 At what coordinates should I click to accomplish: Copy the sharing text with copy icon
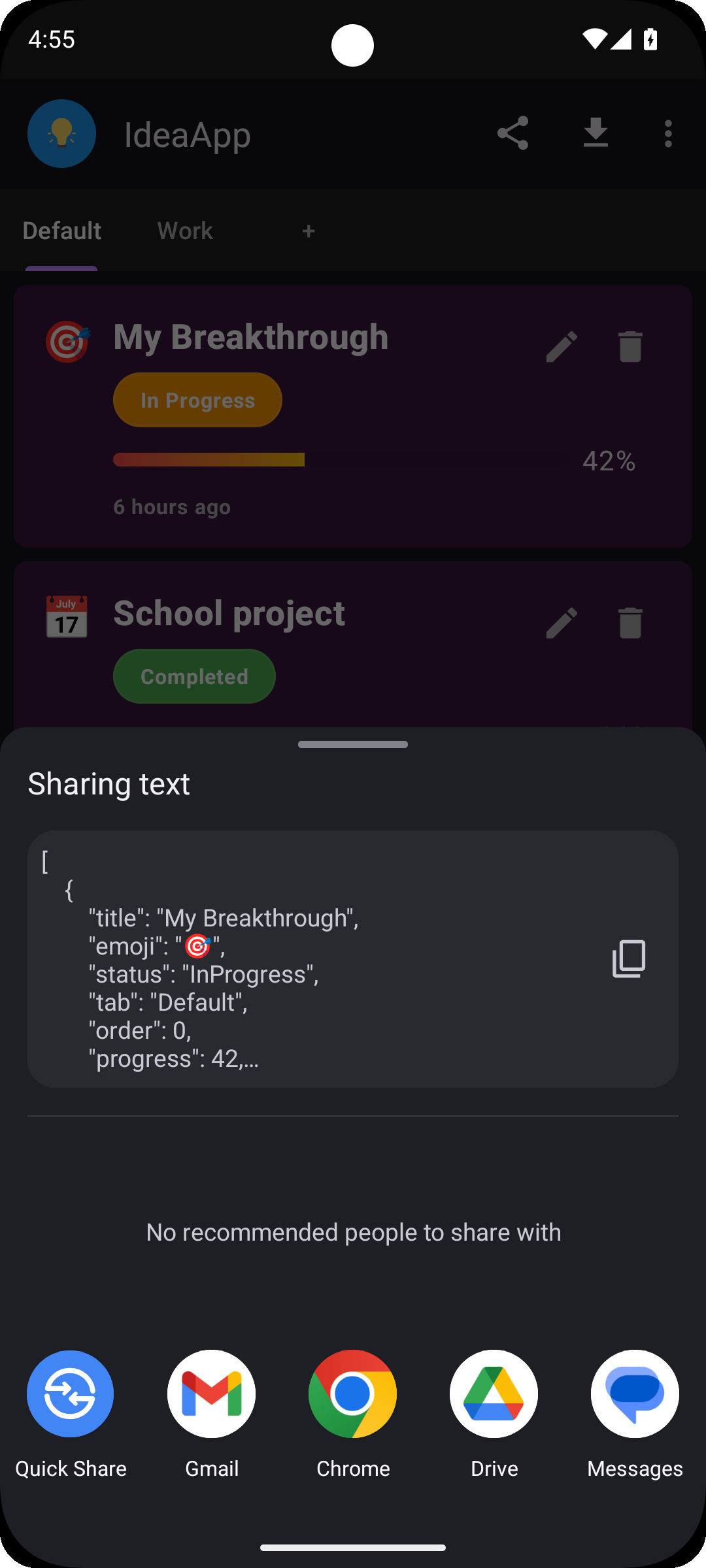pos(629,958)
